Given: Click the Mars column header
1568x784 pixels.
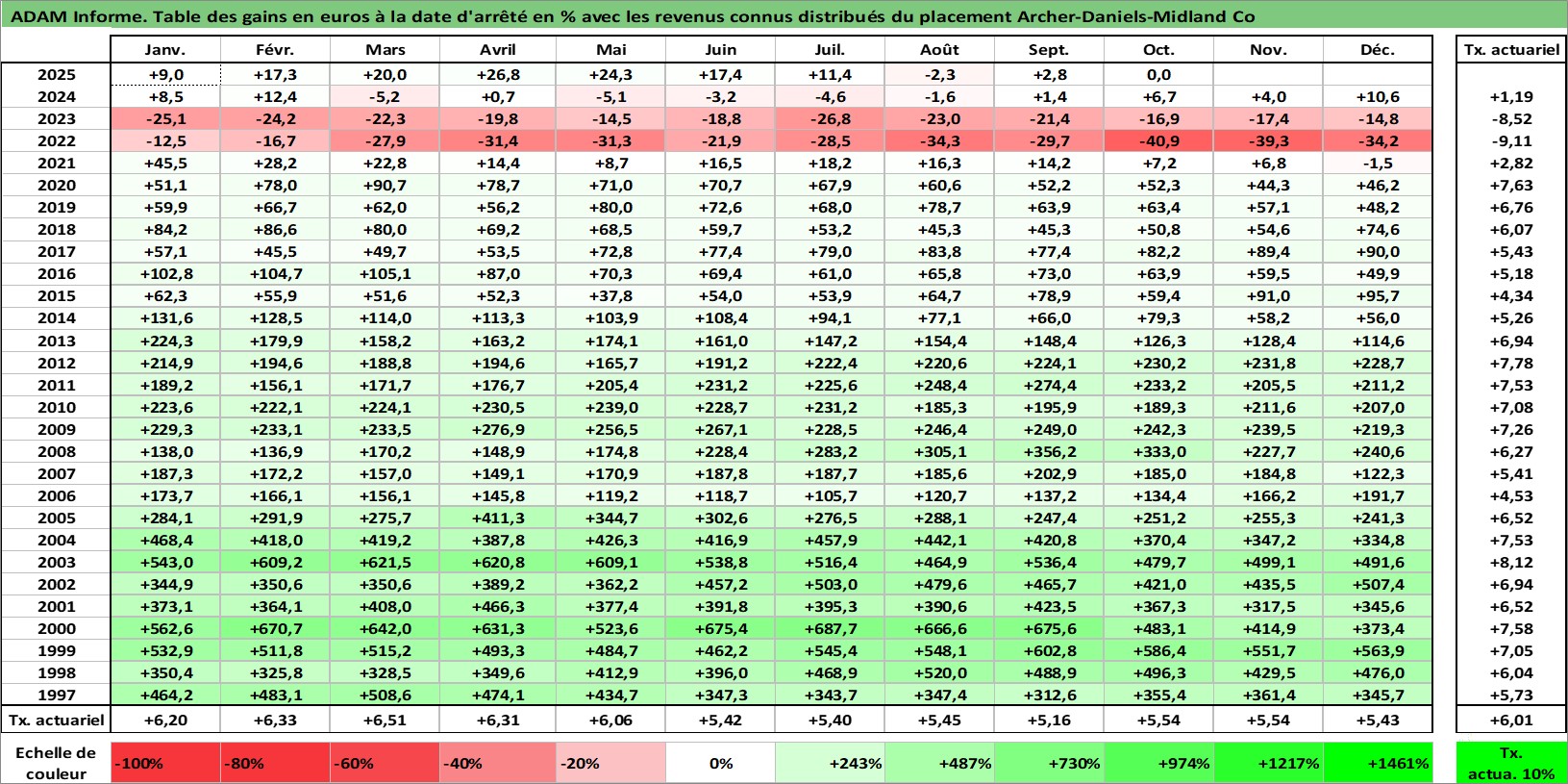Looking at the screenshot, I should pos(385,50).
